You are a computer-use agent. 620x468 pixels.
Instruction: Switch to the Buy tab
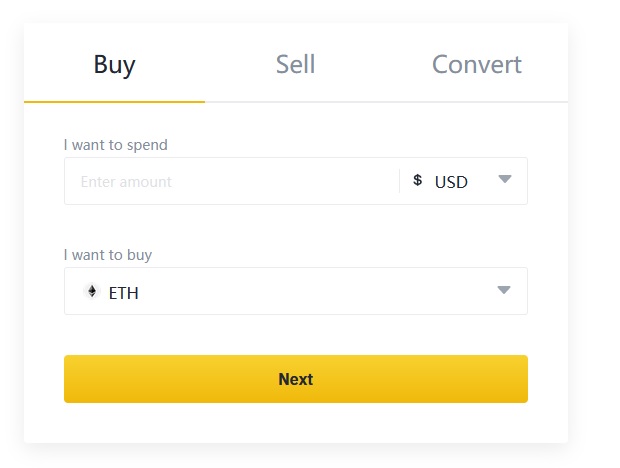pos(114,65)
